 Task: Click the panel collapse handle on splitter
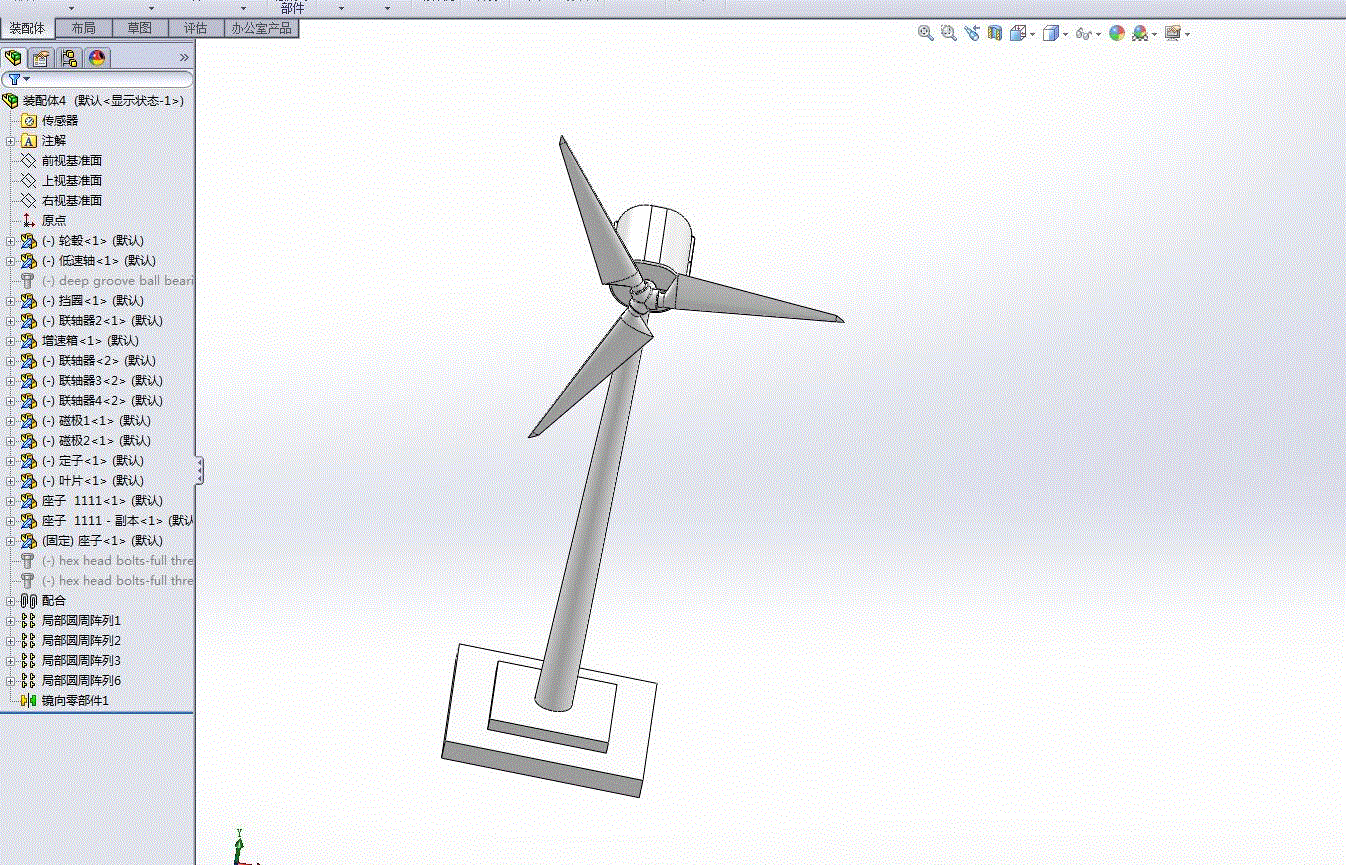tap(199, 471)
